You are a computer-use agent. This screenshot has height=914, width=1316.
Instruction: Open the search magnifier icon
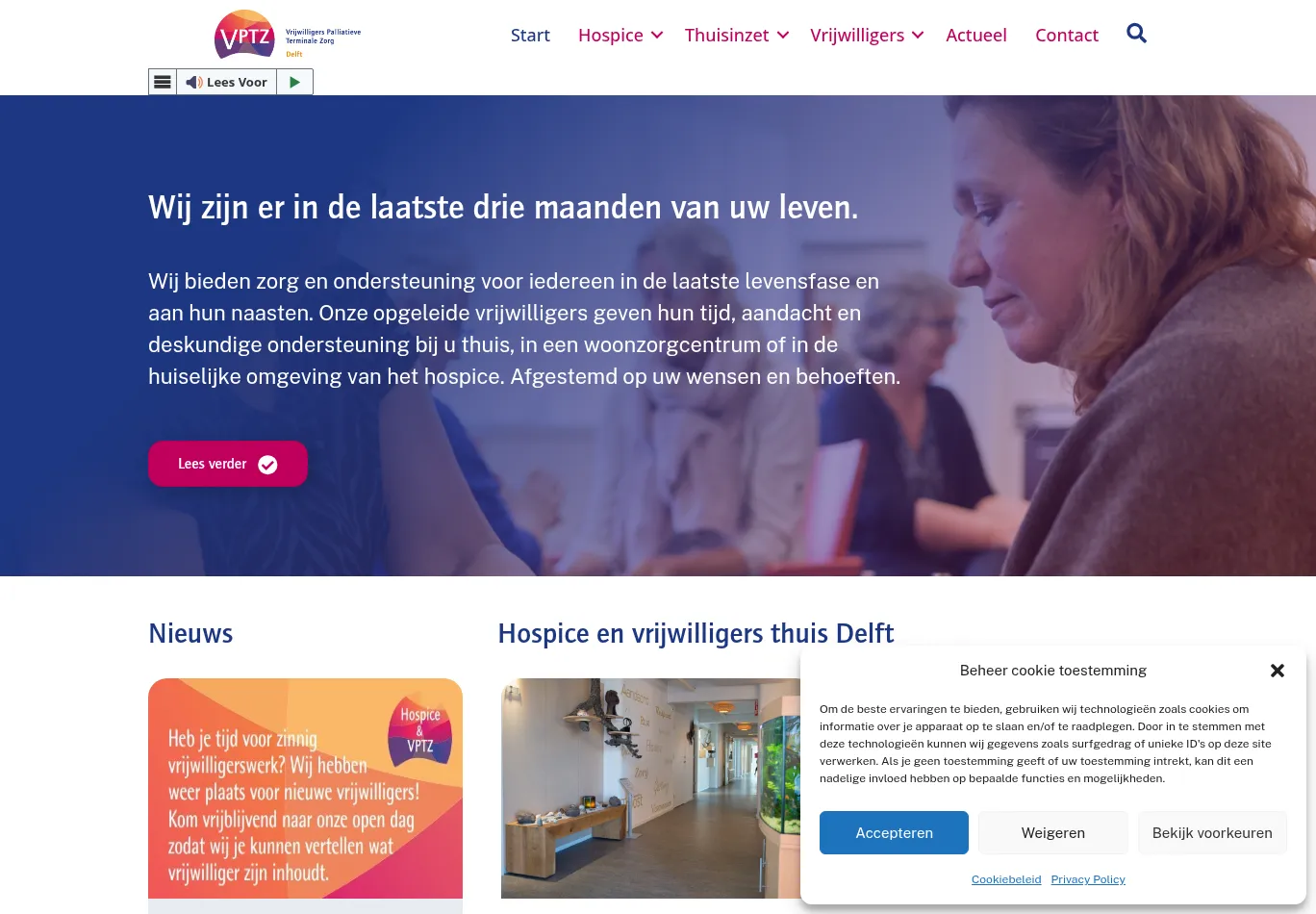click(1136, 34)
